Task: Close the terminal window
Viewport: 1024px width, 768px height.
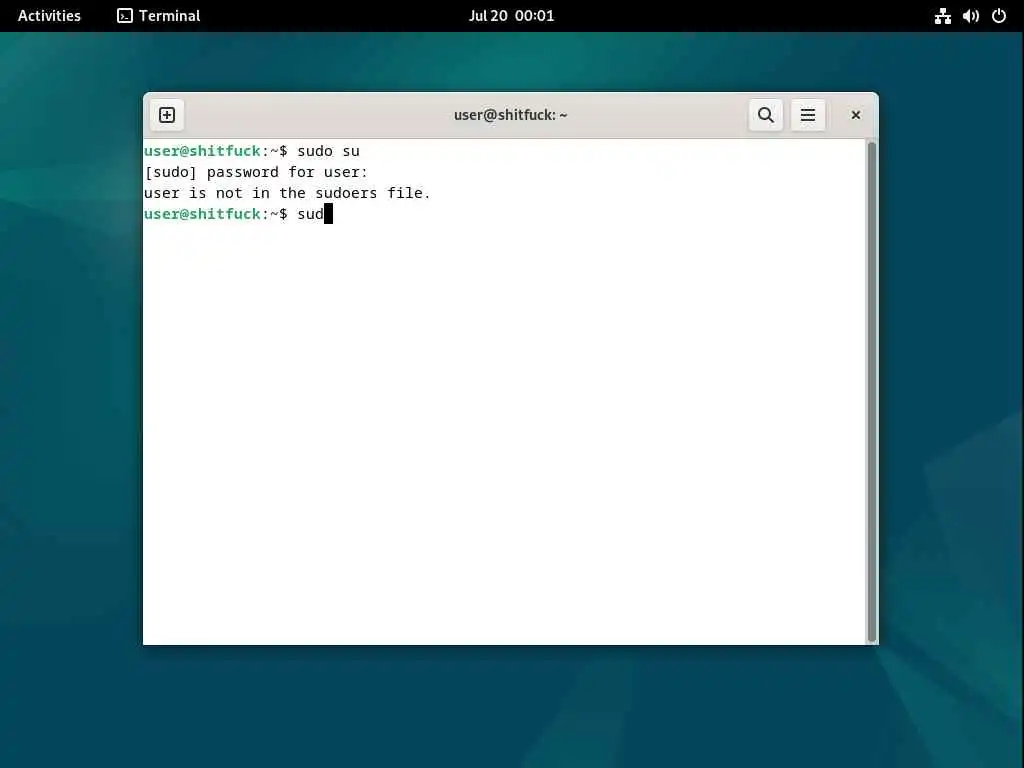Action: [x=856, y=115]
